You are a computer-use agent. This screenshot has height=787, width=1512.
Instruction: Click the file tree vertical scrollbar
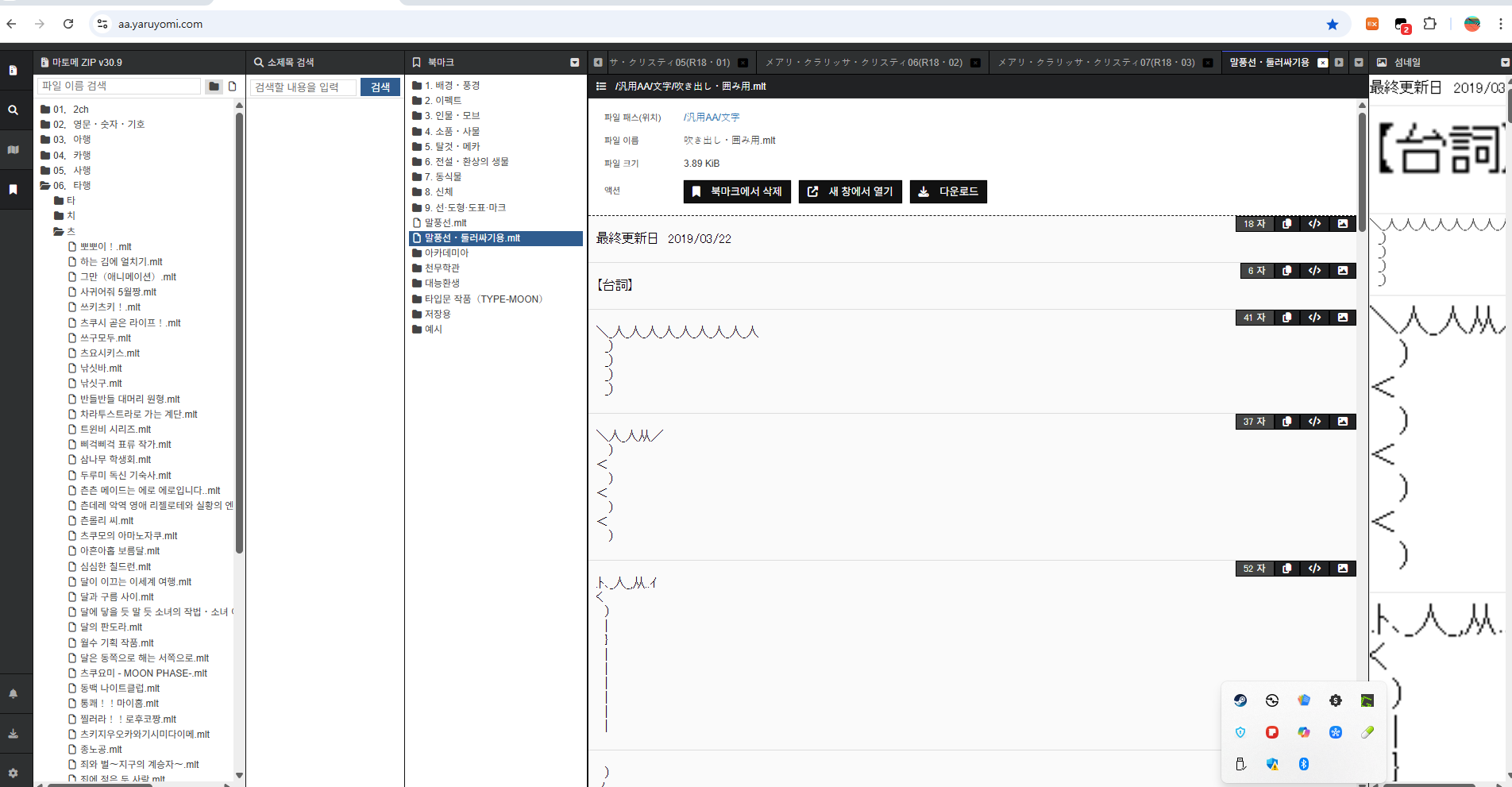coord(239,334)
